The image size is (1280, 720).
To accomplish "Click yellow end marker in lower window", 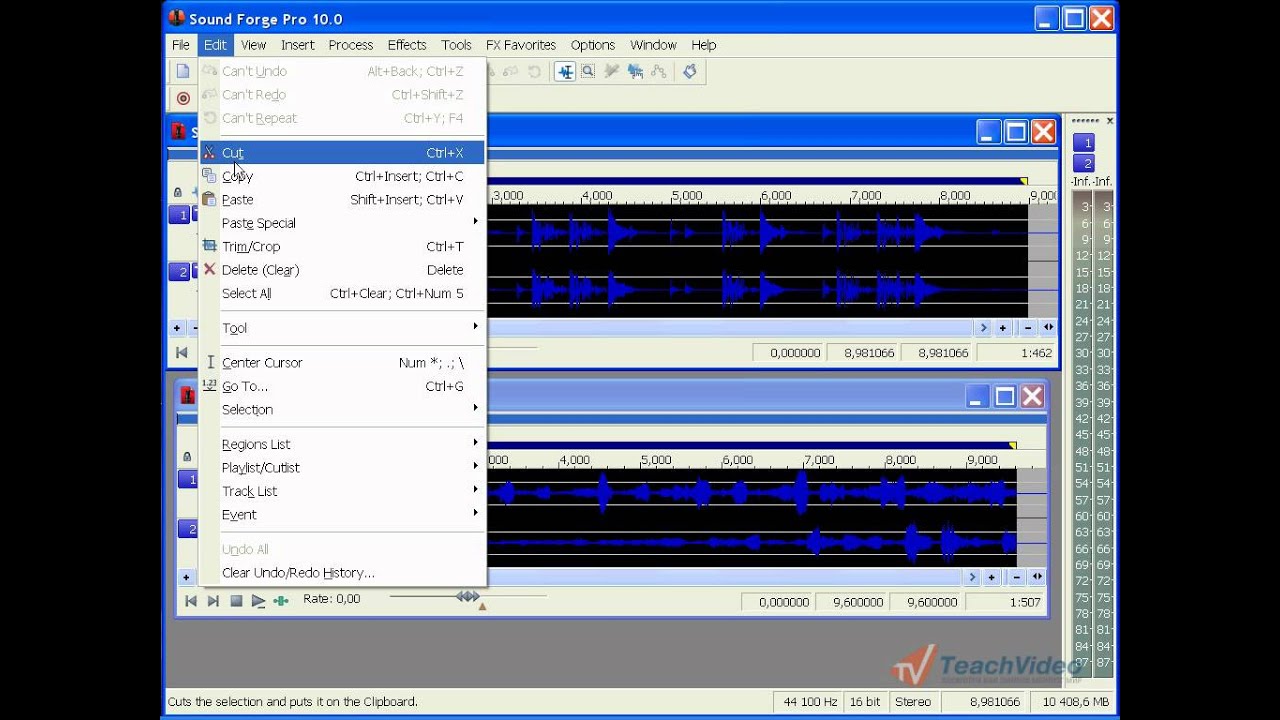I will [x=1012, y=446].
